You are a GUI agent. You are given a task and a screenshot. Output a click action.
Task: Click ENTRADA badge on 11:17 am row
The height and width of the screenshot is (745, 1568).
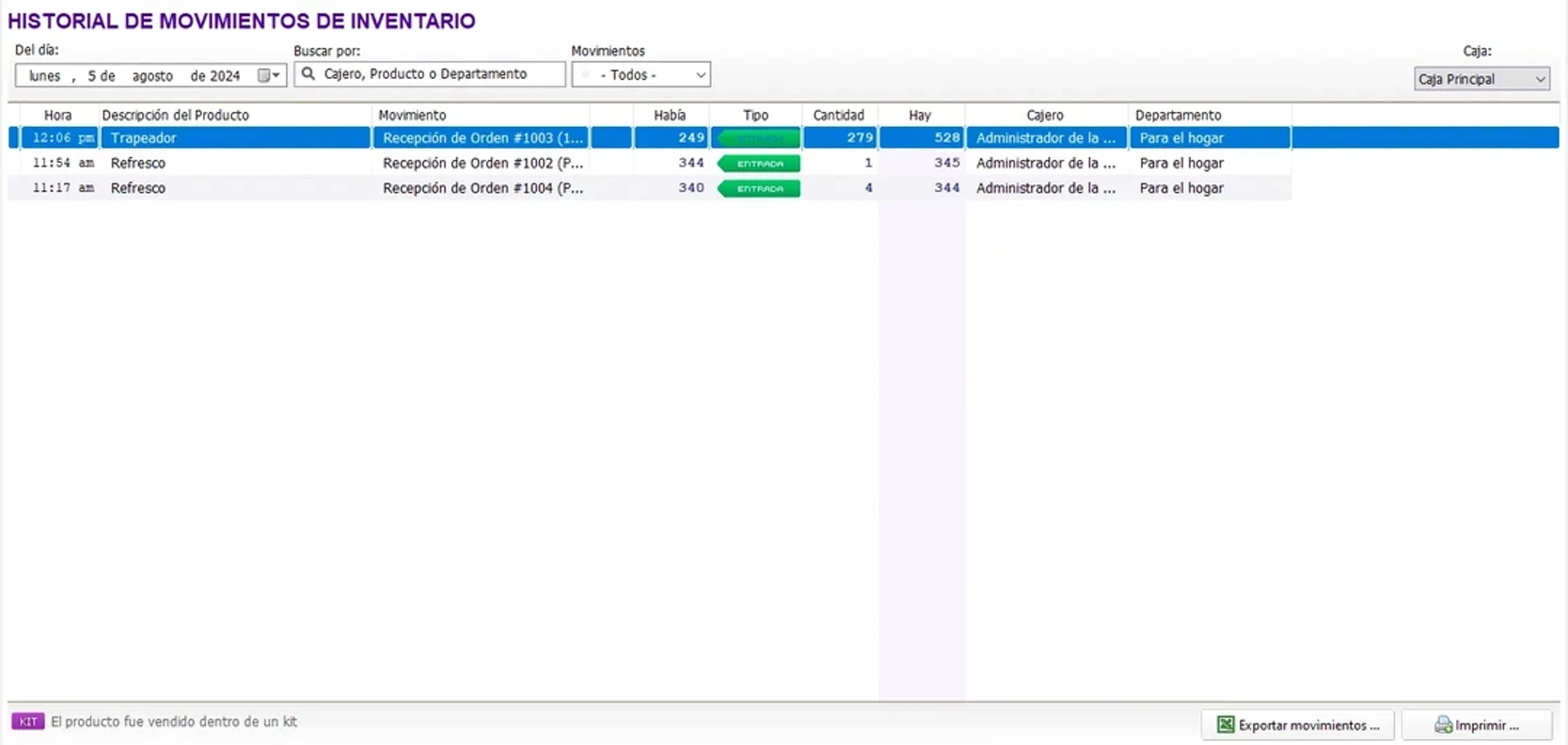(759, 189)
